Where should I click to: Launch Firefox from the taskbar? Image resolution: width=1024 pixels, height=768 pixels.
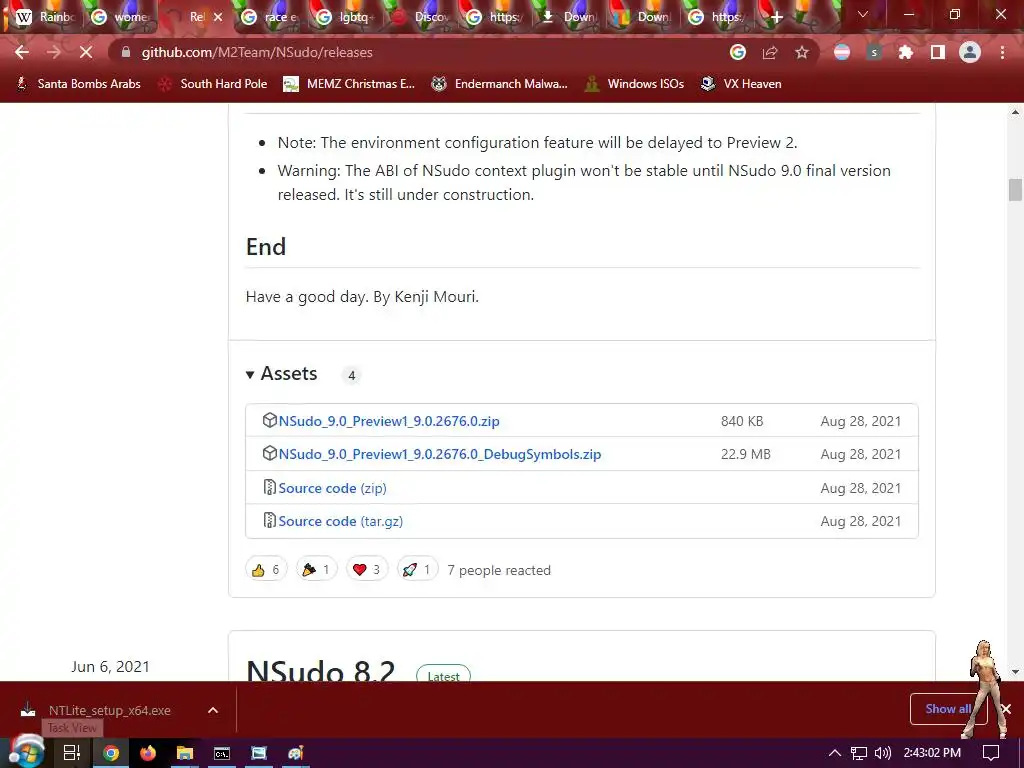tap(148, 753)
